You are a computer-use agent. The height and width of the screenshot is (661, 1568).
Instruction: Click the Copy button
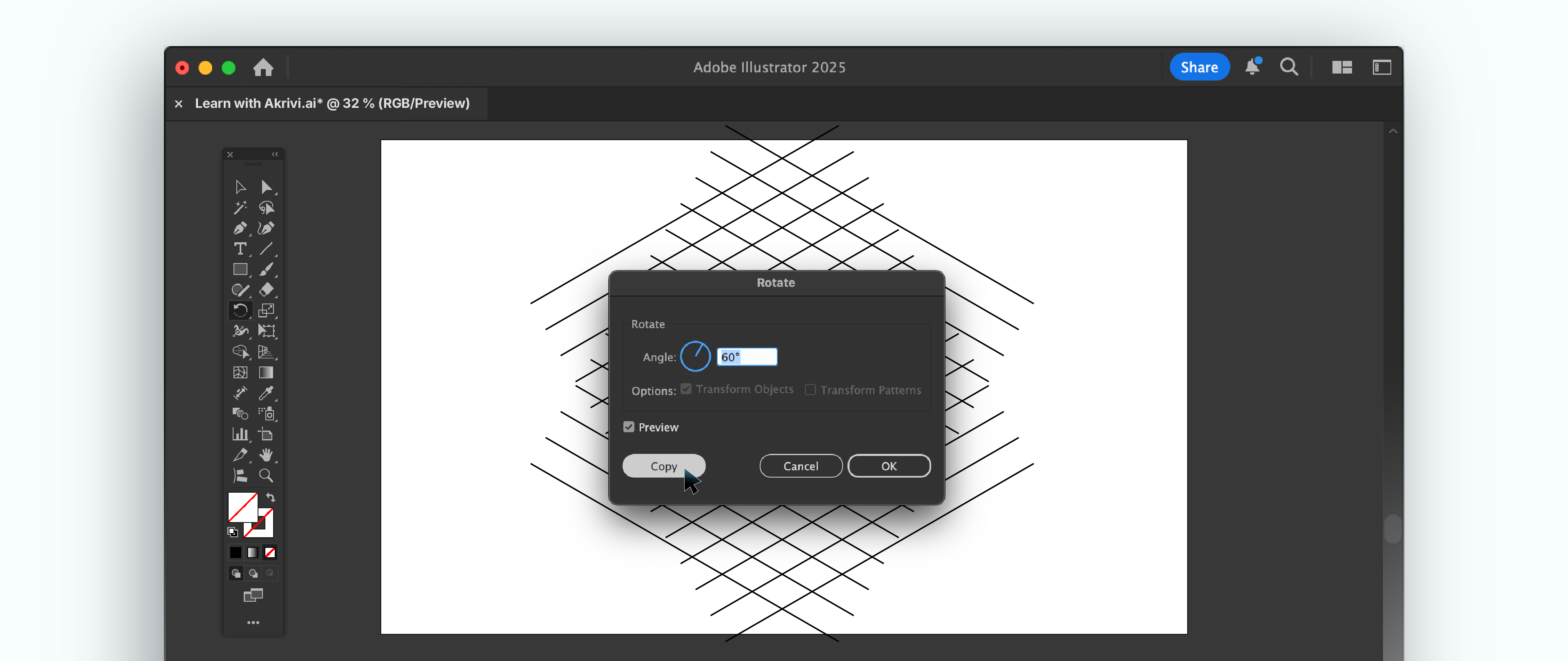tap(663, 466)
